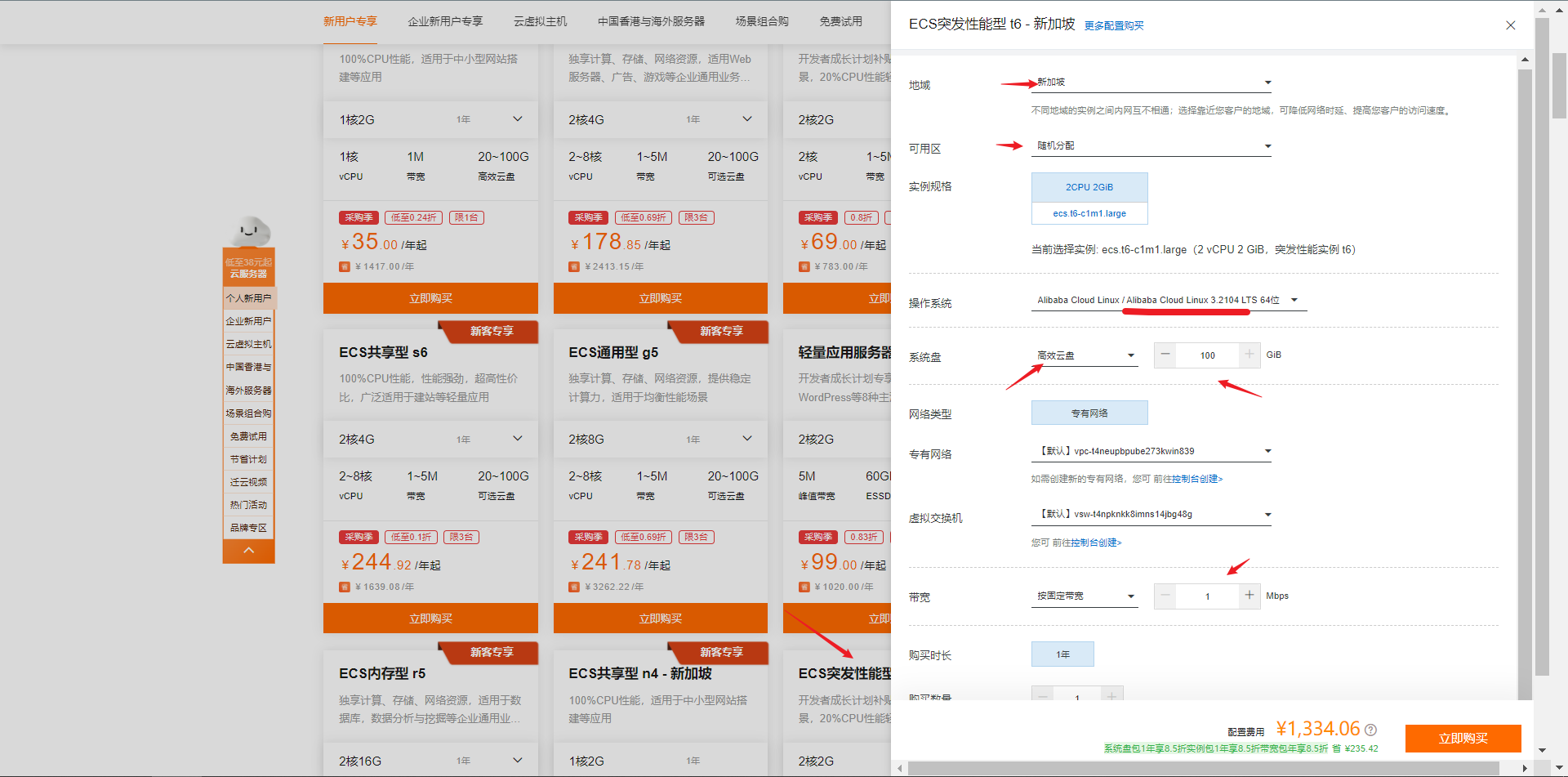
Task: Go to 云虚拟主机 in floating sidebar
Action: (x=248, y=344)
